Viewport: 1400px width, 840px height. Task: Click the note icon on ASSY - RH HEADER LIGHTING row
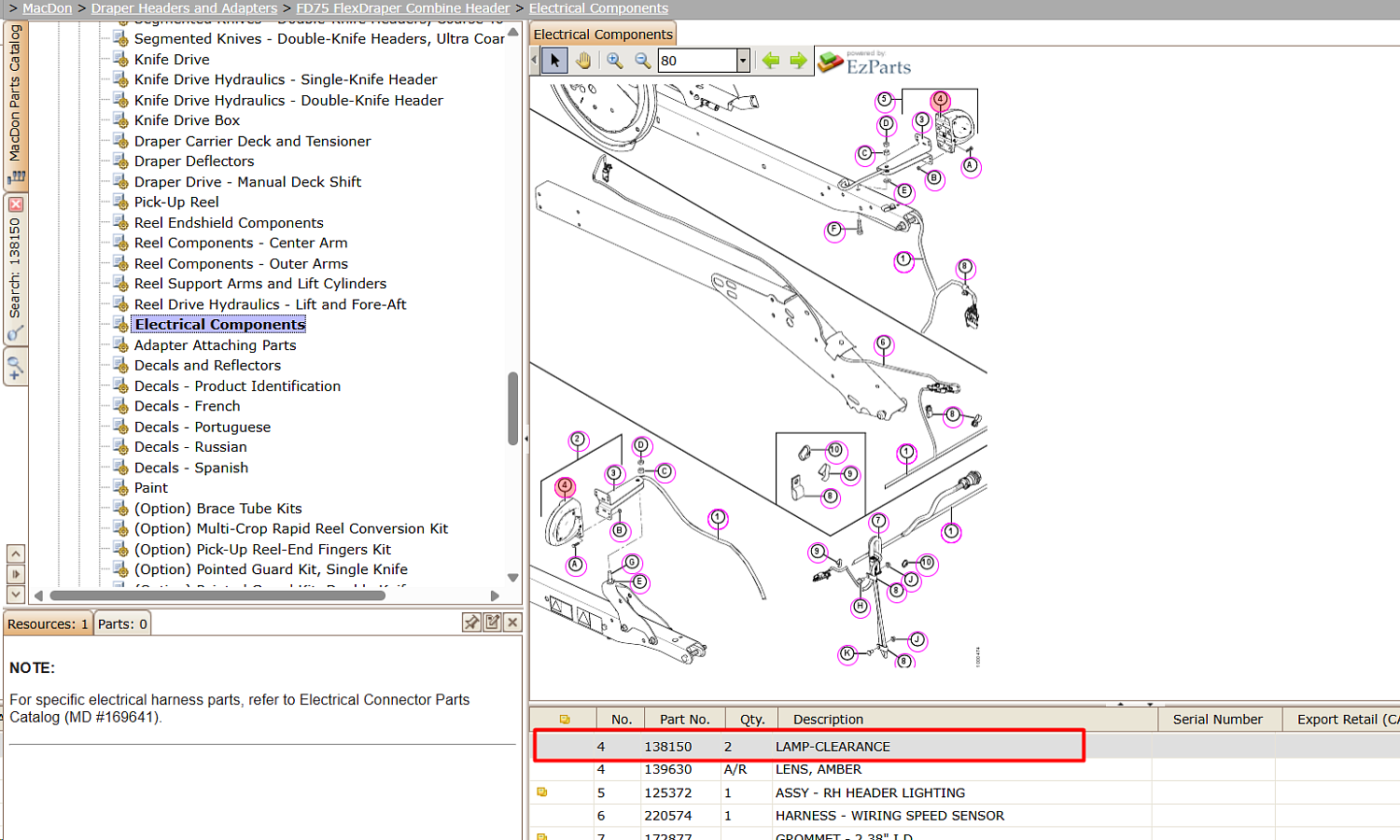click(541, 792)
